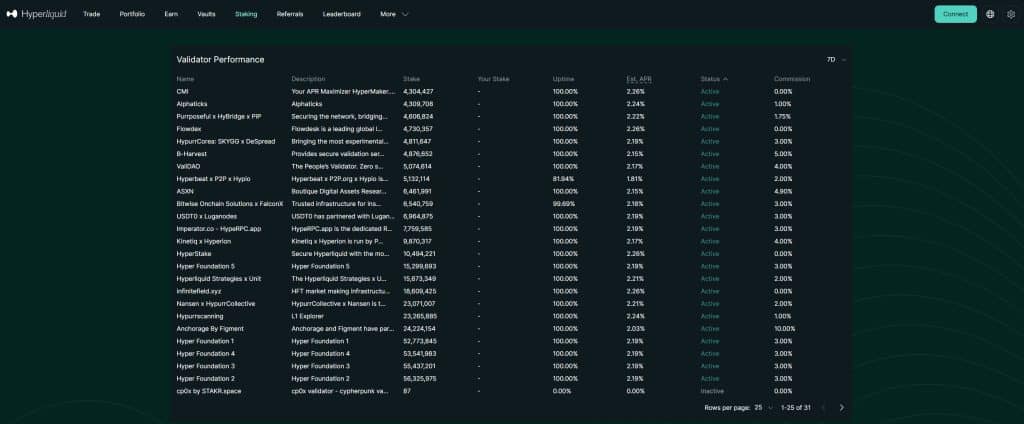Click the 1.81% estimated APR value

pyautogui.click(x=635, y=178)
